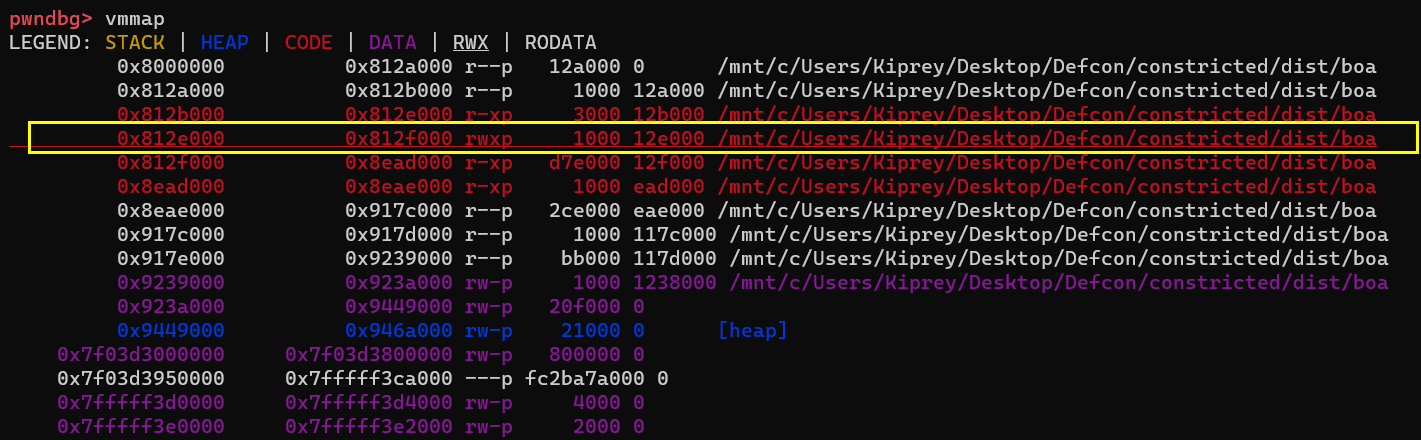Click the vmmap command text
This screenshot has height=440, width=1421.
[x=134, y=18]
